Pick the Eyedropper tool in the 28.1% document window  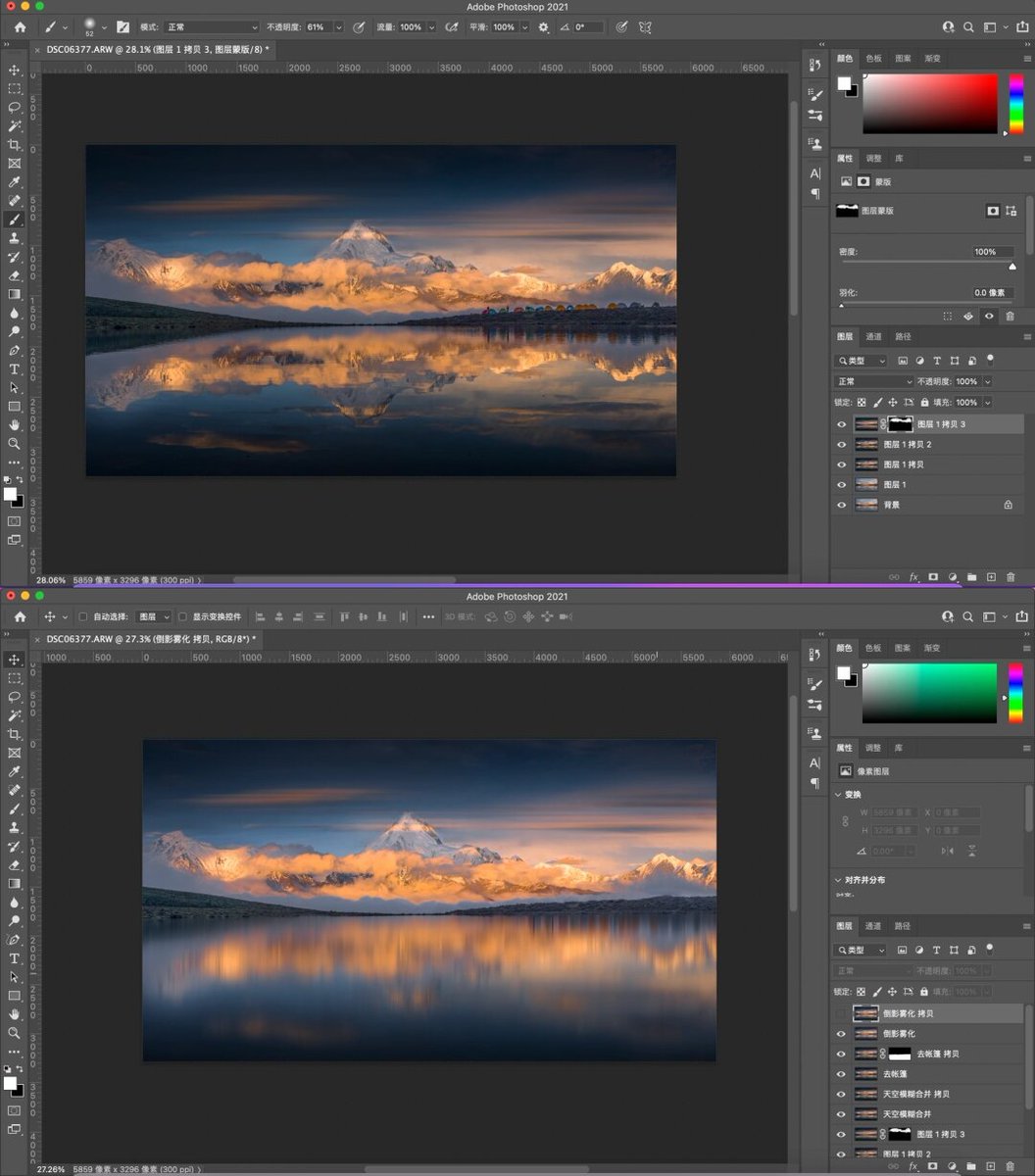click(x=15, y=182)
